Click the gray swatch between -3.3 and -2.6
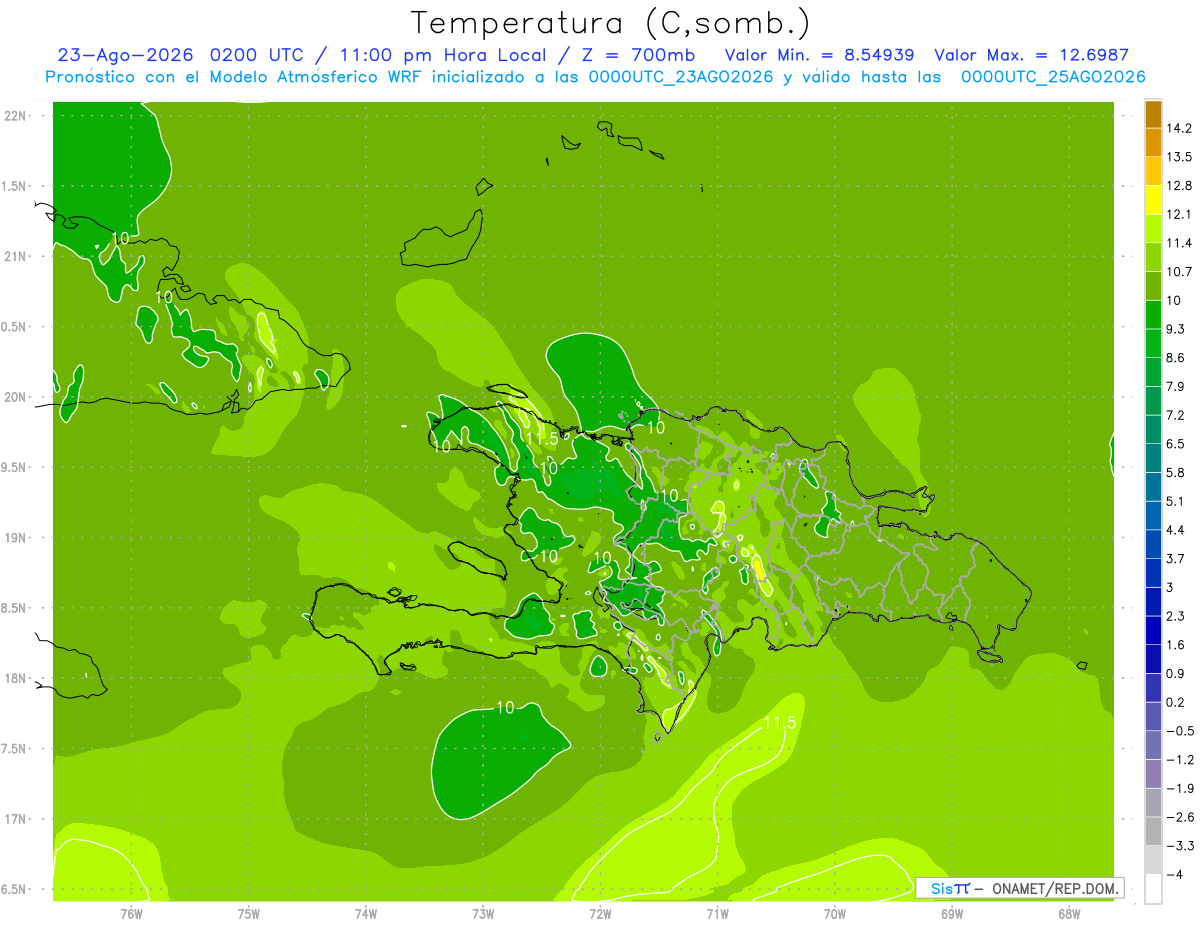Image resolution: width=1200 pixels, height=927 pixels. [1153, 831]
